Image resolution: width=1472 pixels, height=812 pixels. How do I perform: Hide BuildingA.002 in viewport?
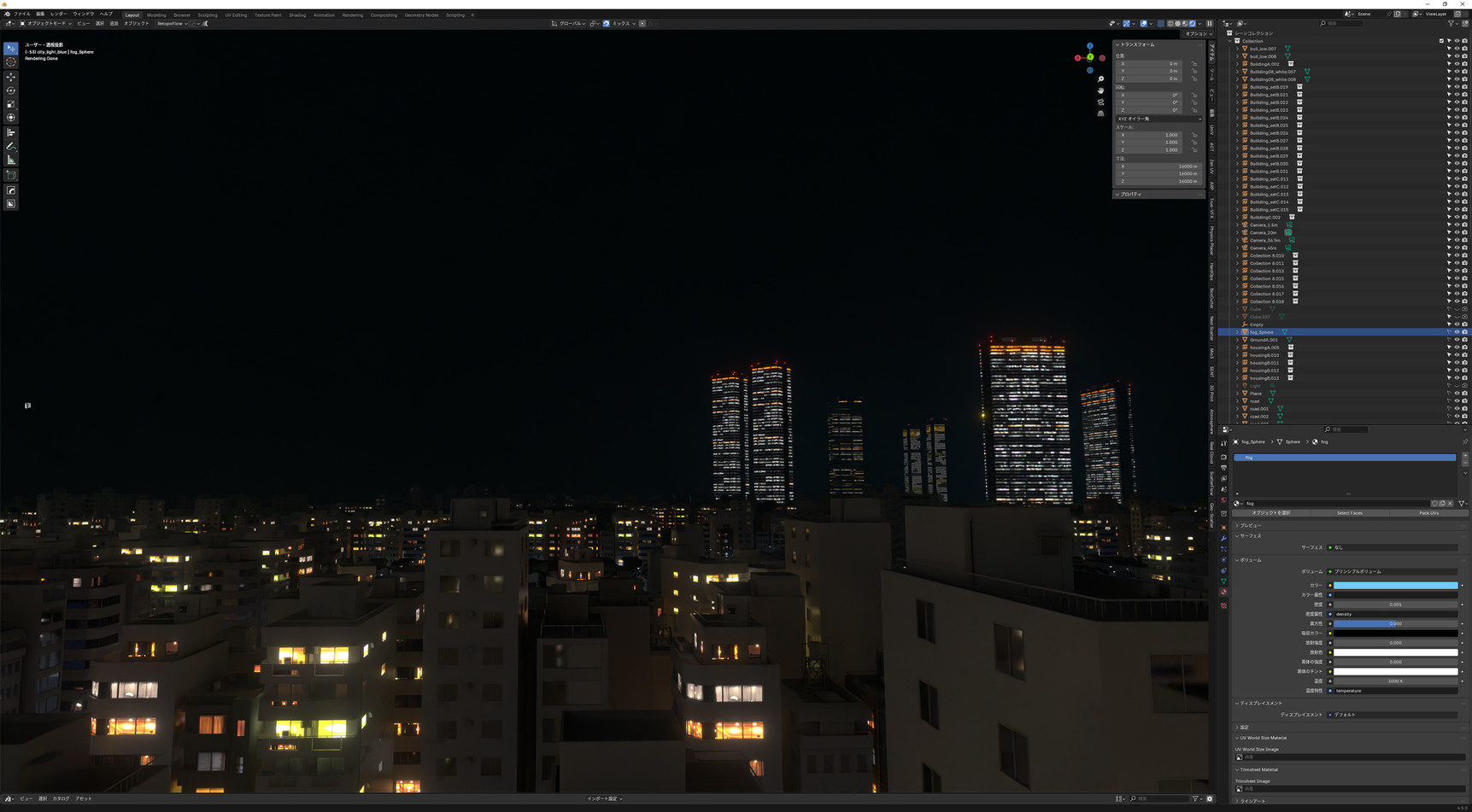click(x=1457, y=64)
